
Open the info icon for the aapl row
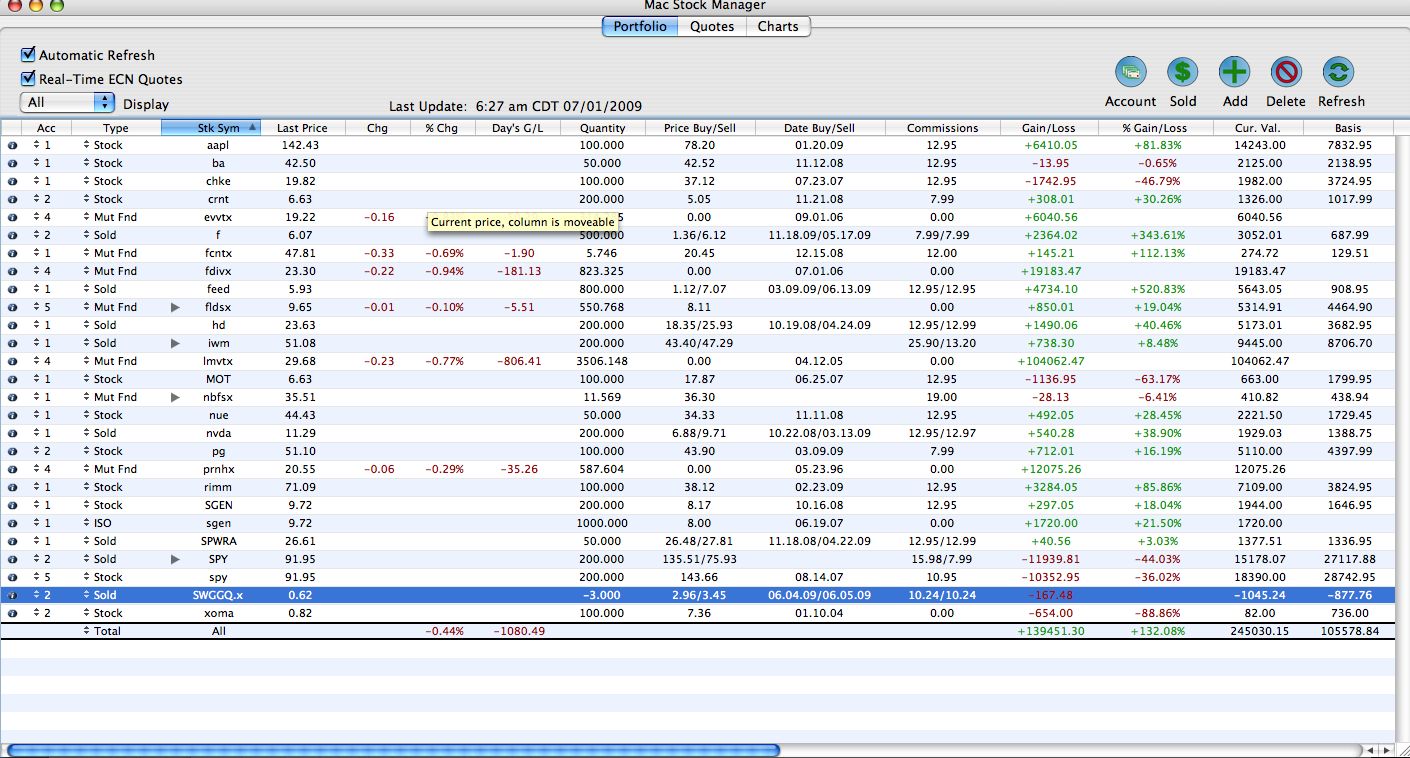pyautogui.click(x=10, y=145)
